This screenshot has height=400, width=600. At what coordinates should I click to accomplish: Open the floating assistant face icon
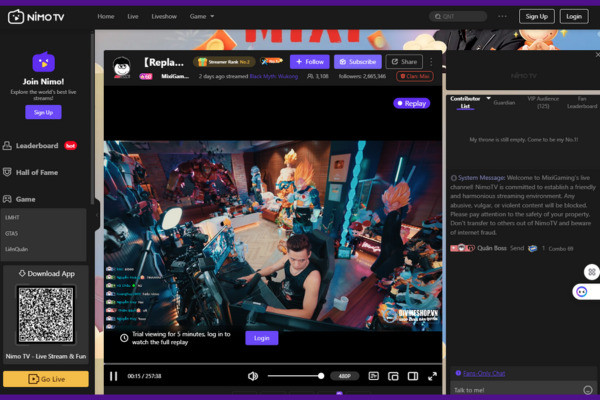pos(582,292)
